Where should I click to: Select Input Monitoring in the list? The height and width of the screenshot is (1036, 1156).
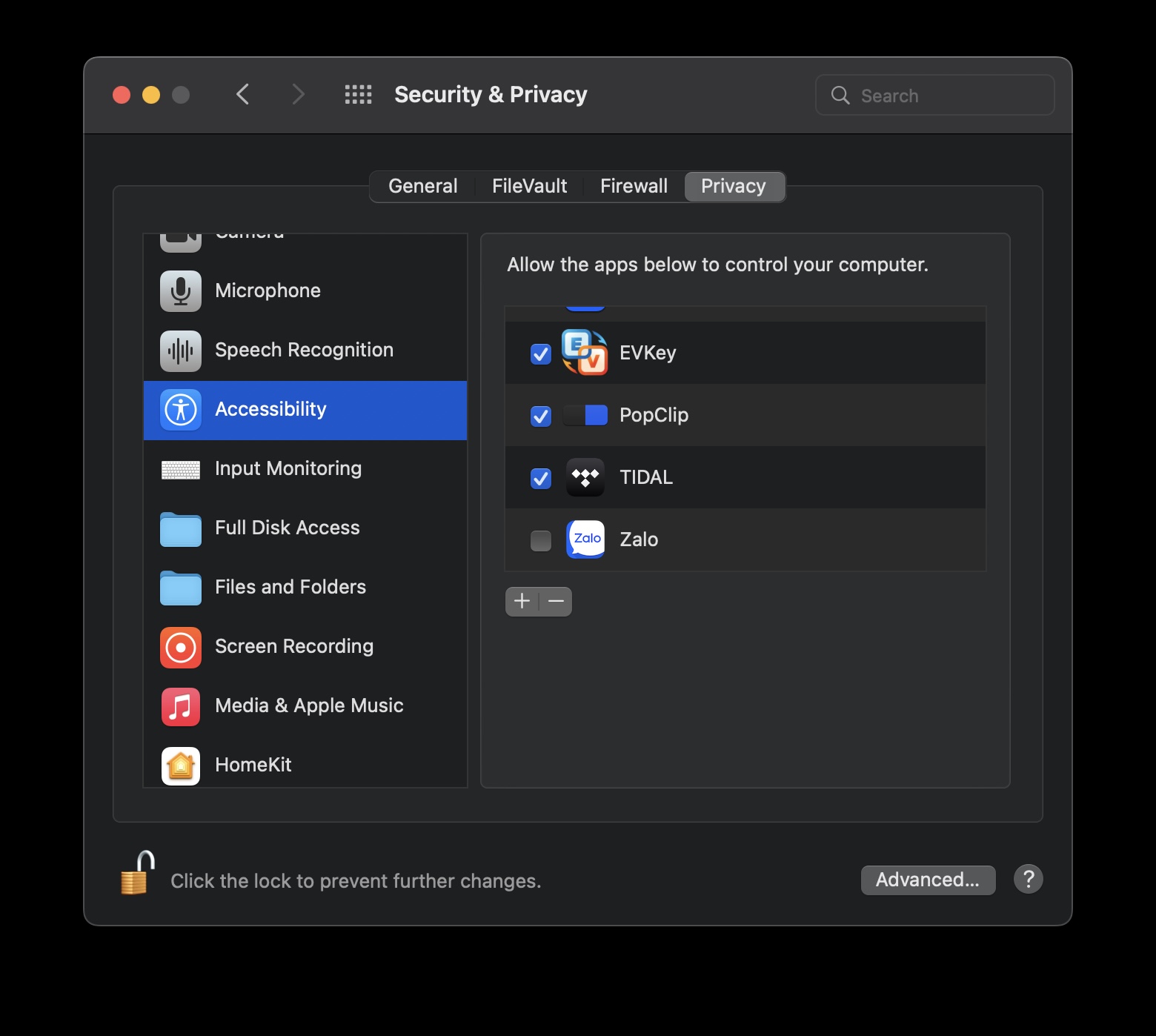[305, 469]
